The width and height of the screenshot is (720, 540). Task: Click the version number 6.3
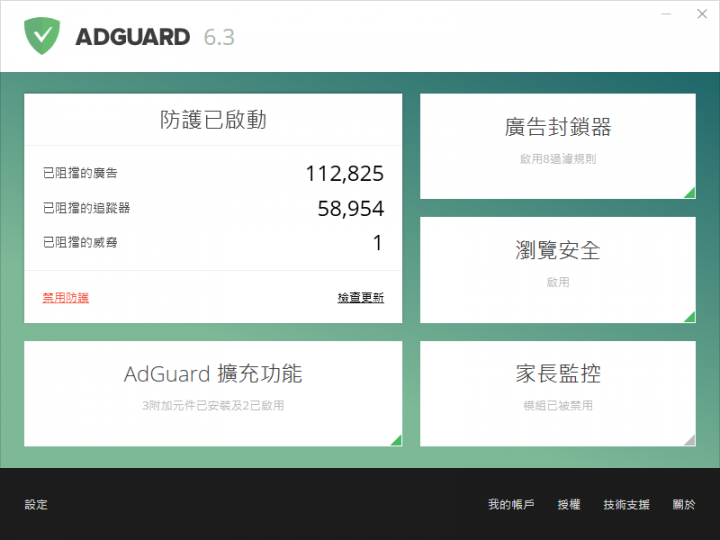click(219, 37)
